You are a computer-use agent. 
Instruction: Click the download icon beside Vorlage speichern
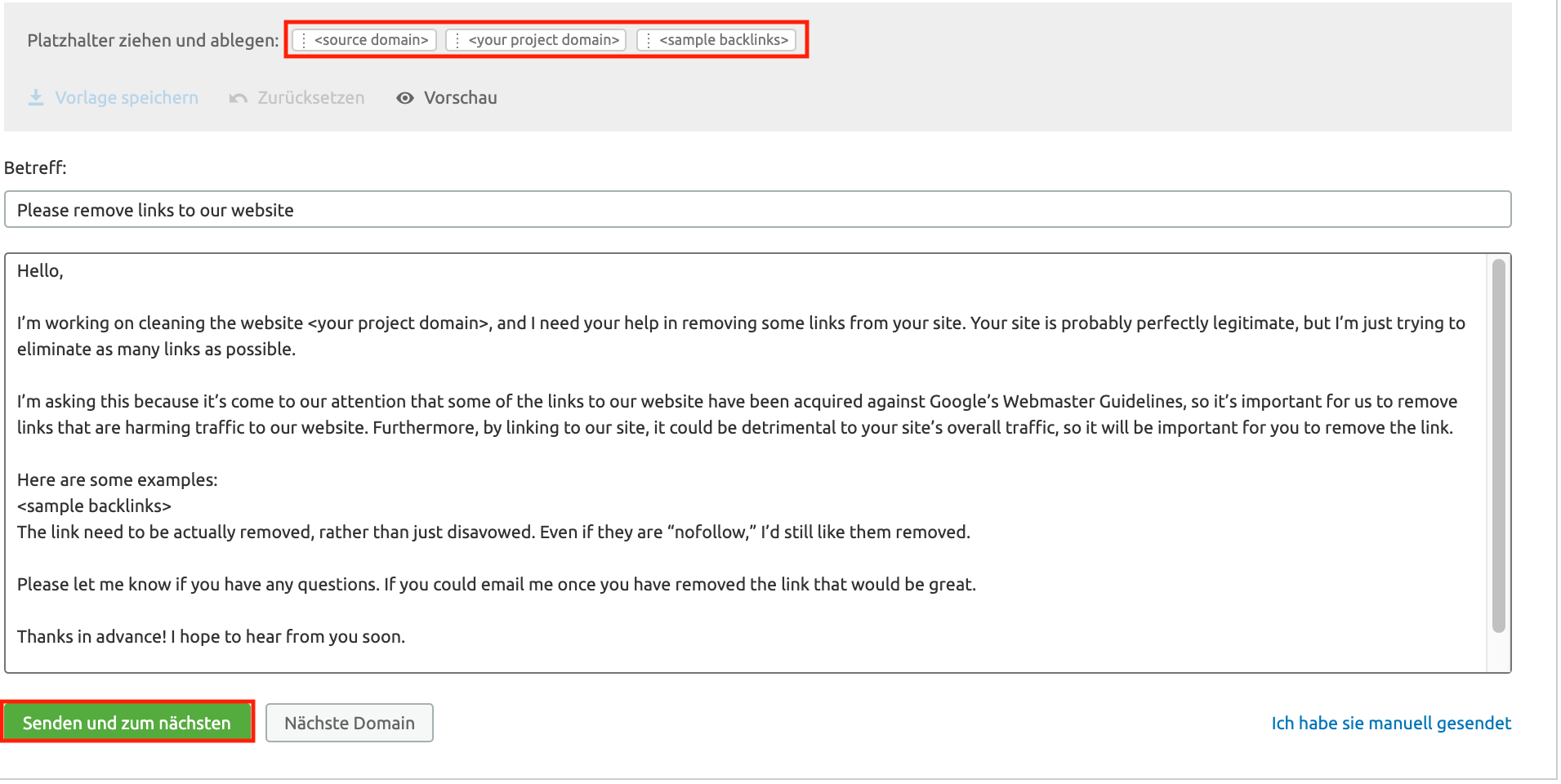coord(36,97)
